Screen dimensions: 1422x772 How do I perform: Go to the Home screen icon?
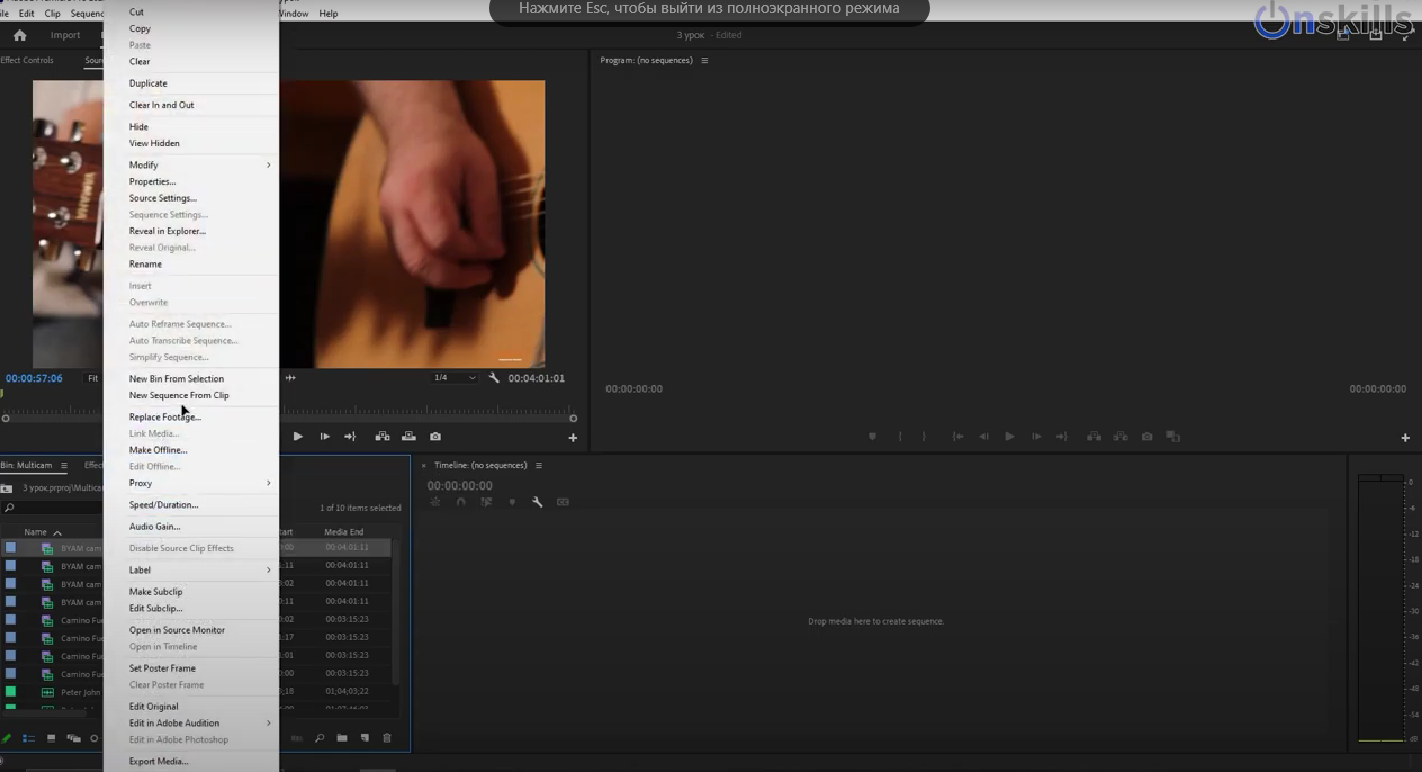point(20,35)
